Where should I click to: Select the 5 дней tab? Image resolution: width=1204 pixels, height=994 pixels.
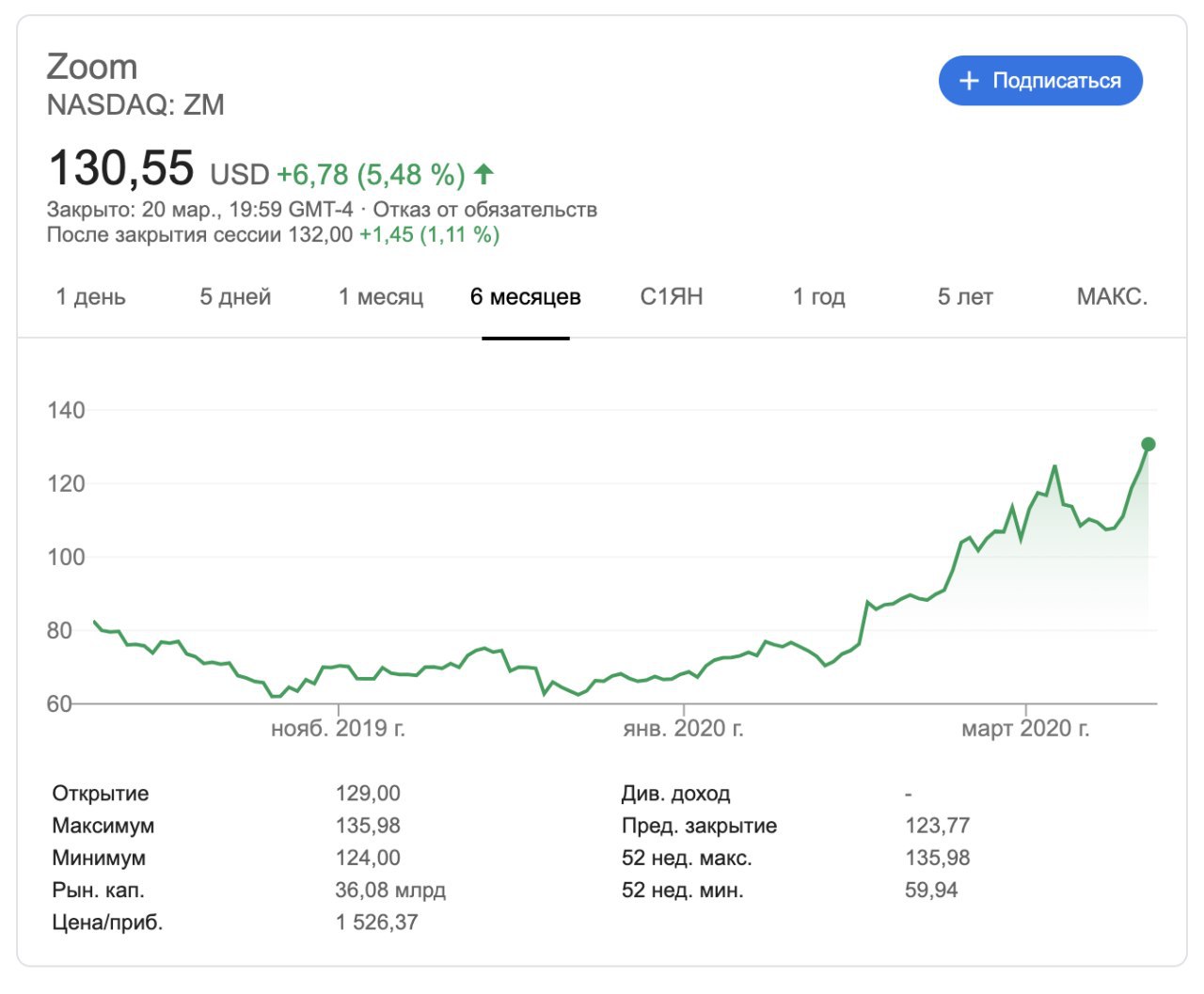point(235,297)
